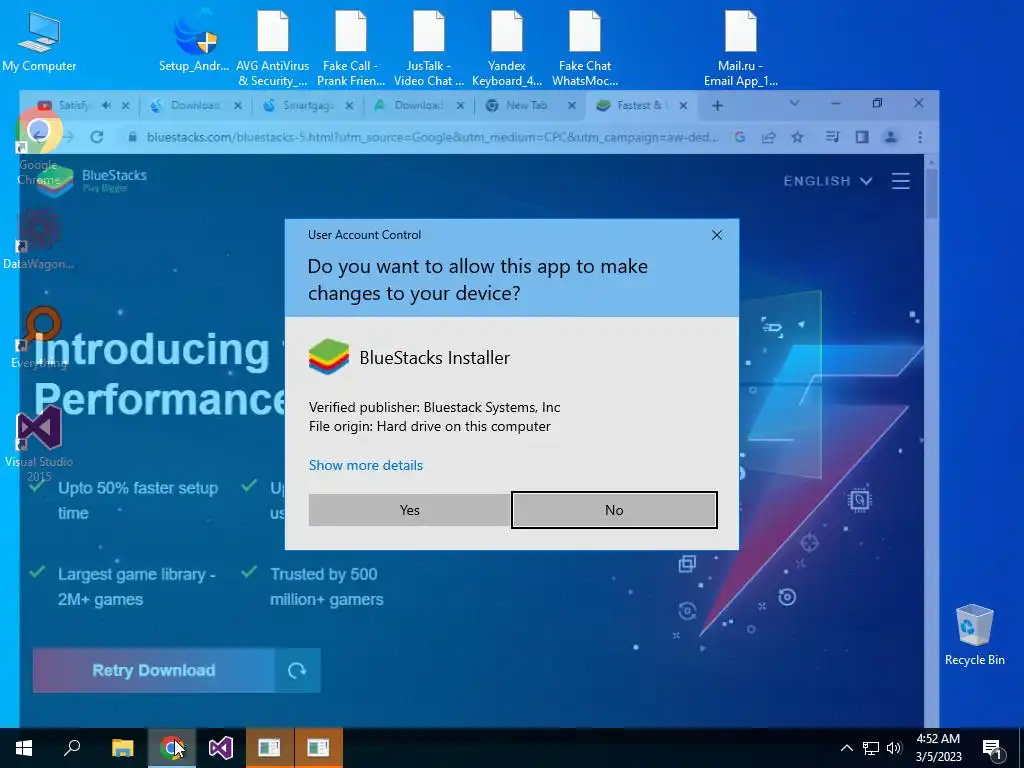Open File Explorer from taskbar
Image resolution: width=1024 pixels, height=768 pixels.
[122, 748]
